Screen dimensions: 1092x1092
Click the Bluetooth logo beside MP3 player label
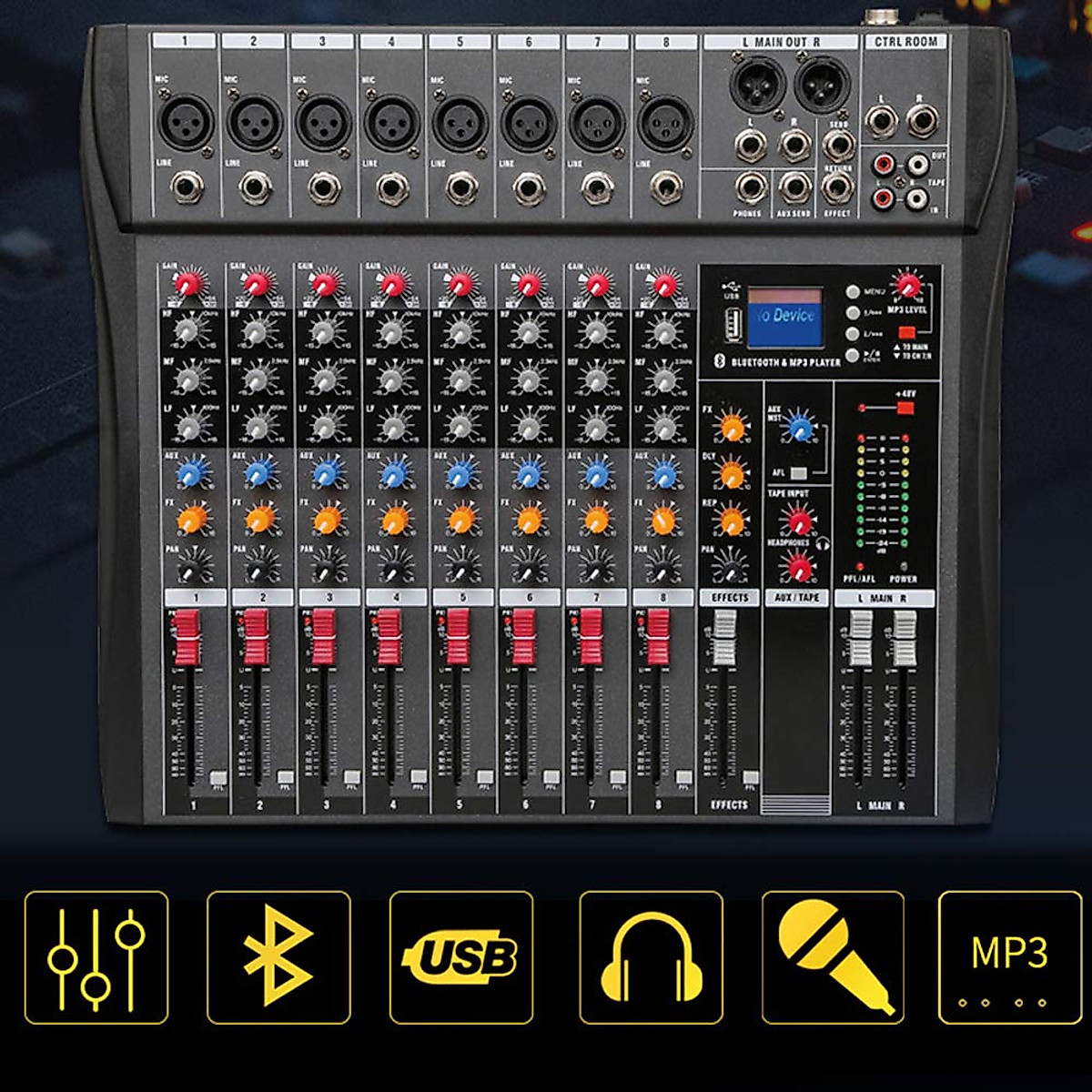point(716,361)
